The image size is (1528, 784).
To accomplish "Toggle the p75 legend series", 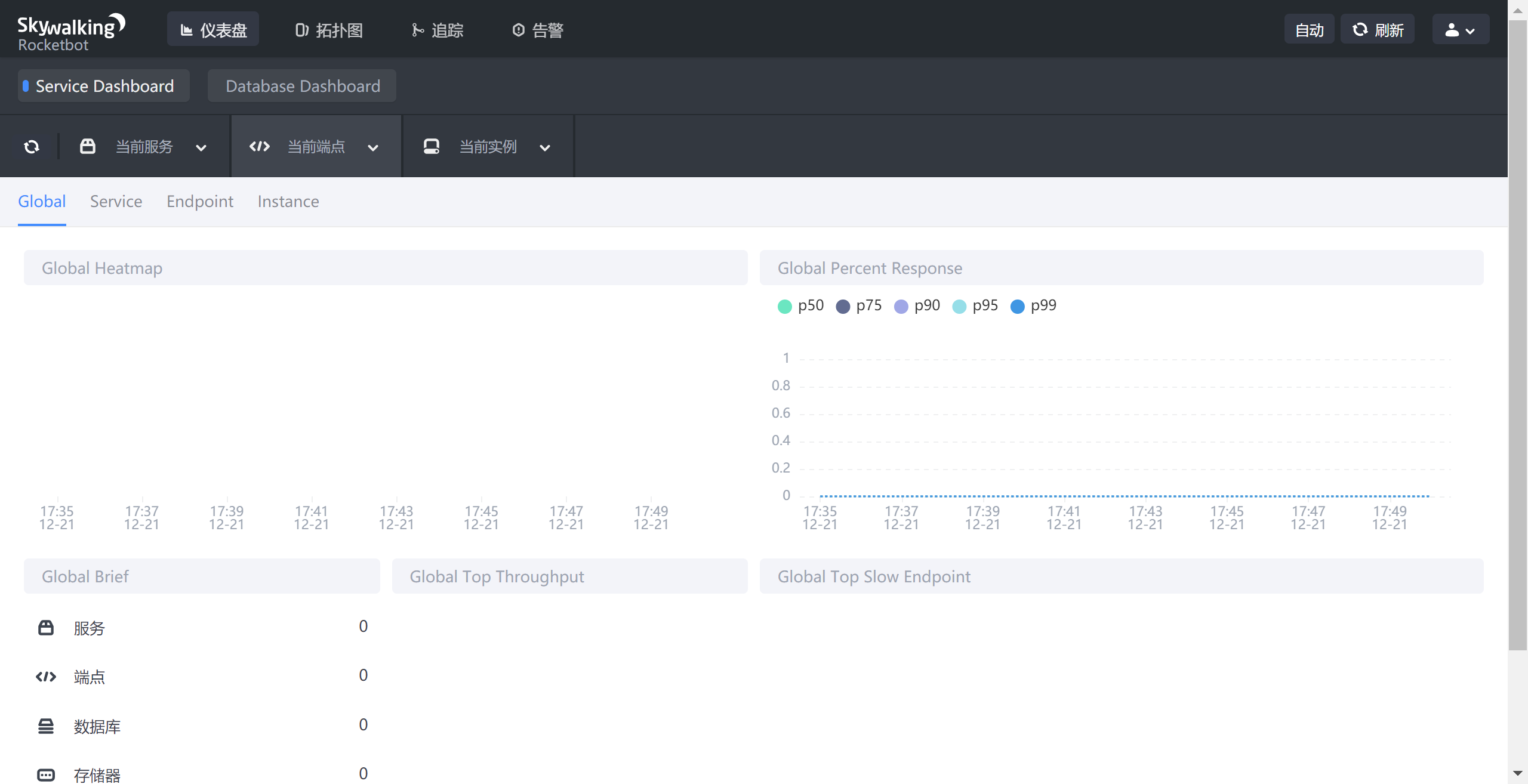I will point(859,305).
